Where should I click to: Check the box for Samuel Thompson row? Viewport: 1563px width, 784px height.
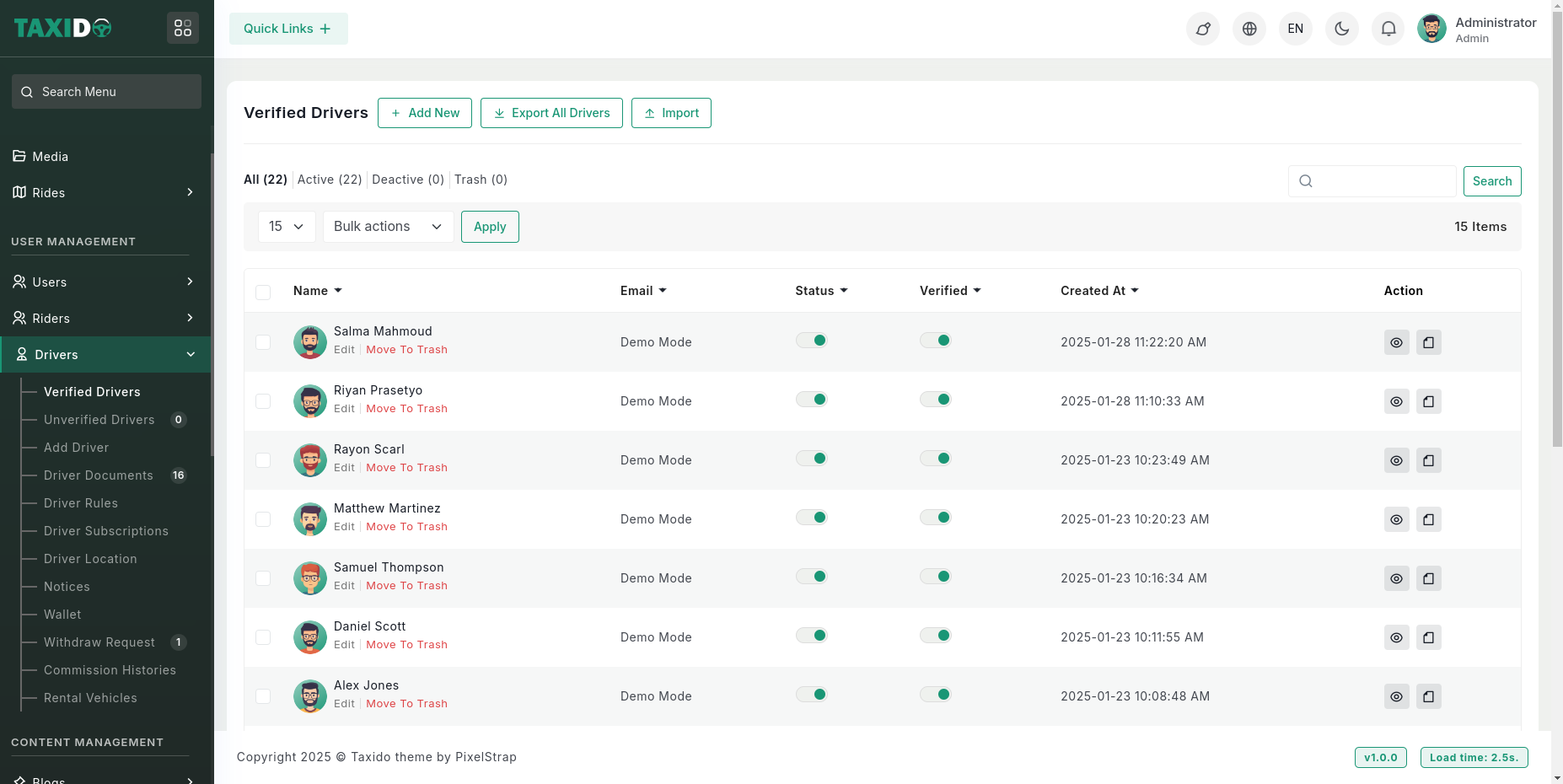tap(263, 578)
